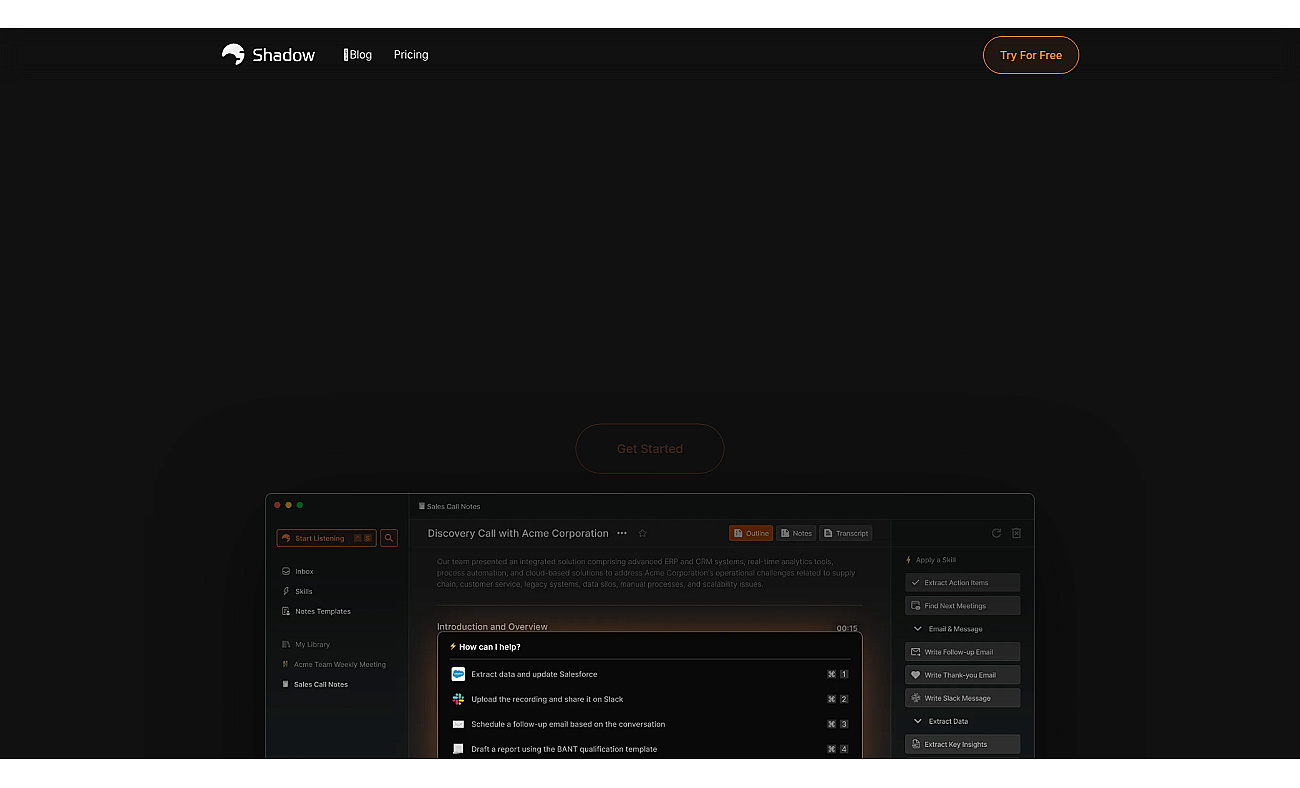This screenshot has width=1300, height=788.
Task: Open Notes Templates in the sidebar
Action: tap(317, 611)
